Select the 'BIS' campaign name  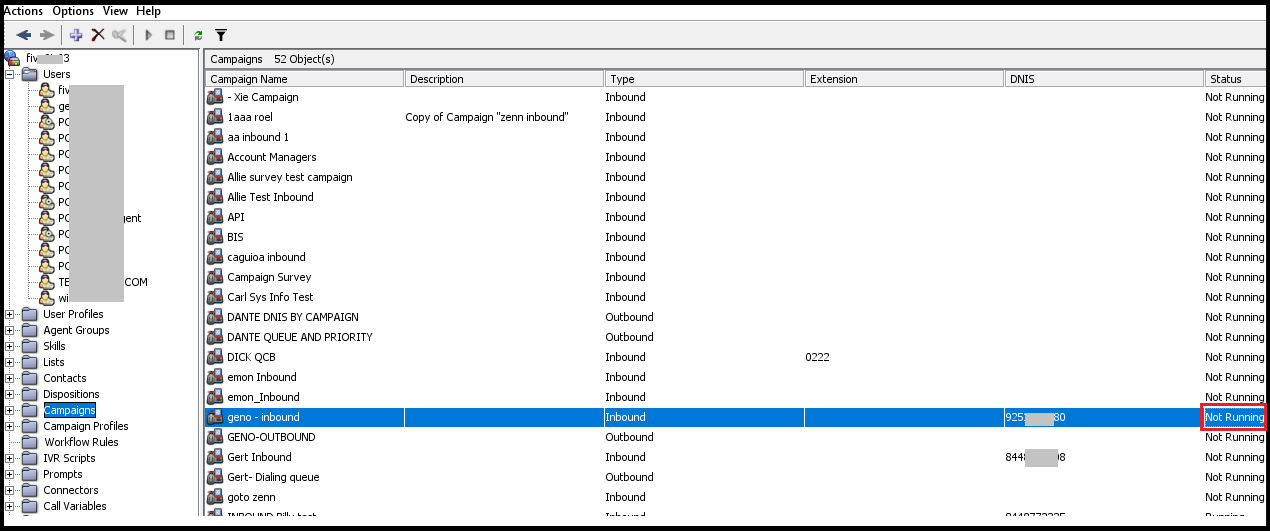[235, 237]
